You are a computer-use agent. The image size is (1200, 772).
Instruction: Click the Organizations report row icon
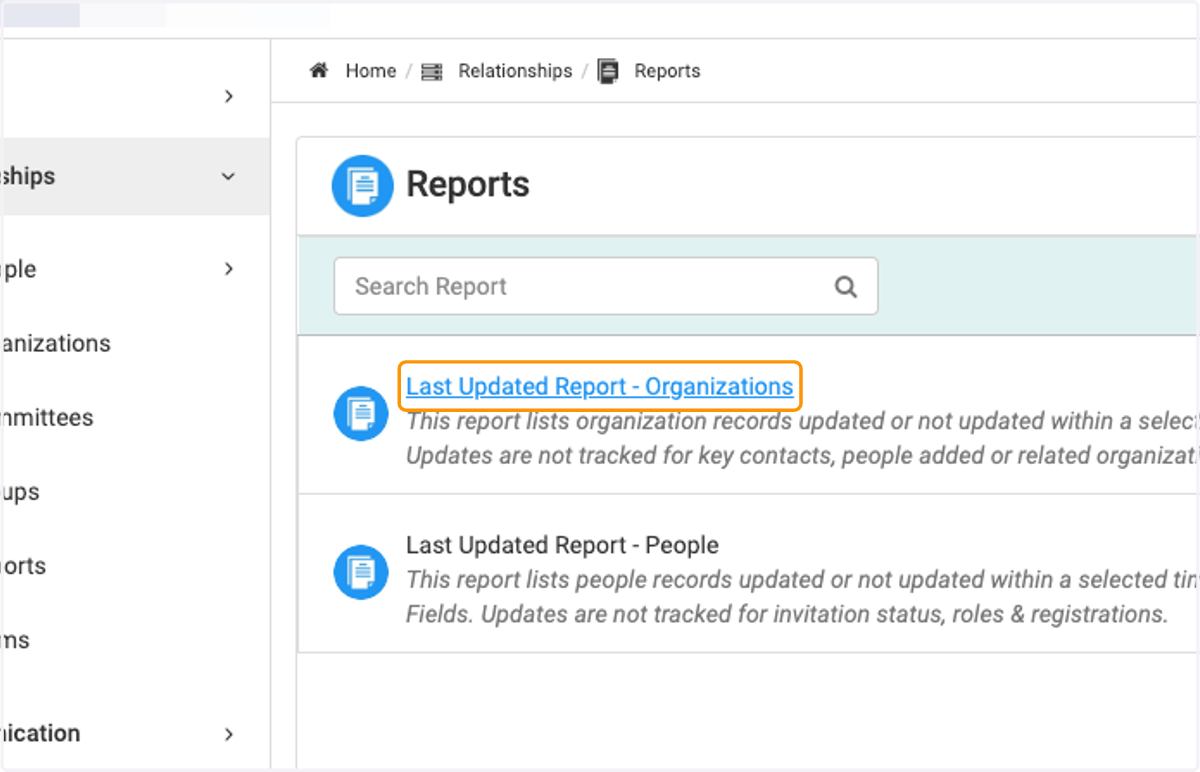click(x=360, y=413)
